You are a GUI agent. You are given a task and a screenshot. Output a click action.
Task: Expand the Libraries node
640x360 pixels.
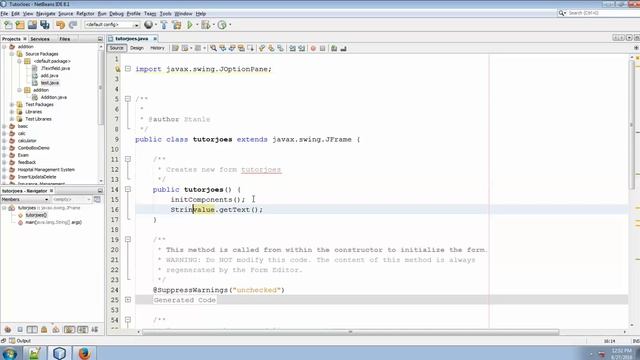[12, 112]
